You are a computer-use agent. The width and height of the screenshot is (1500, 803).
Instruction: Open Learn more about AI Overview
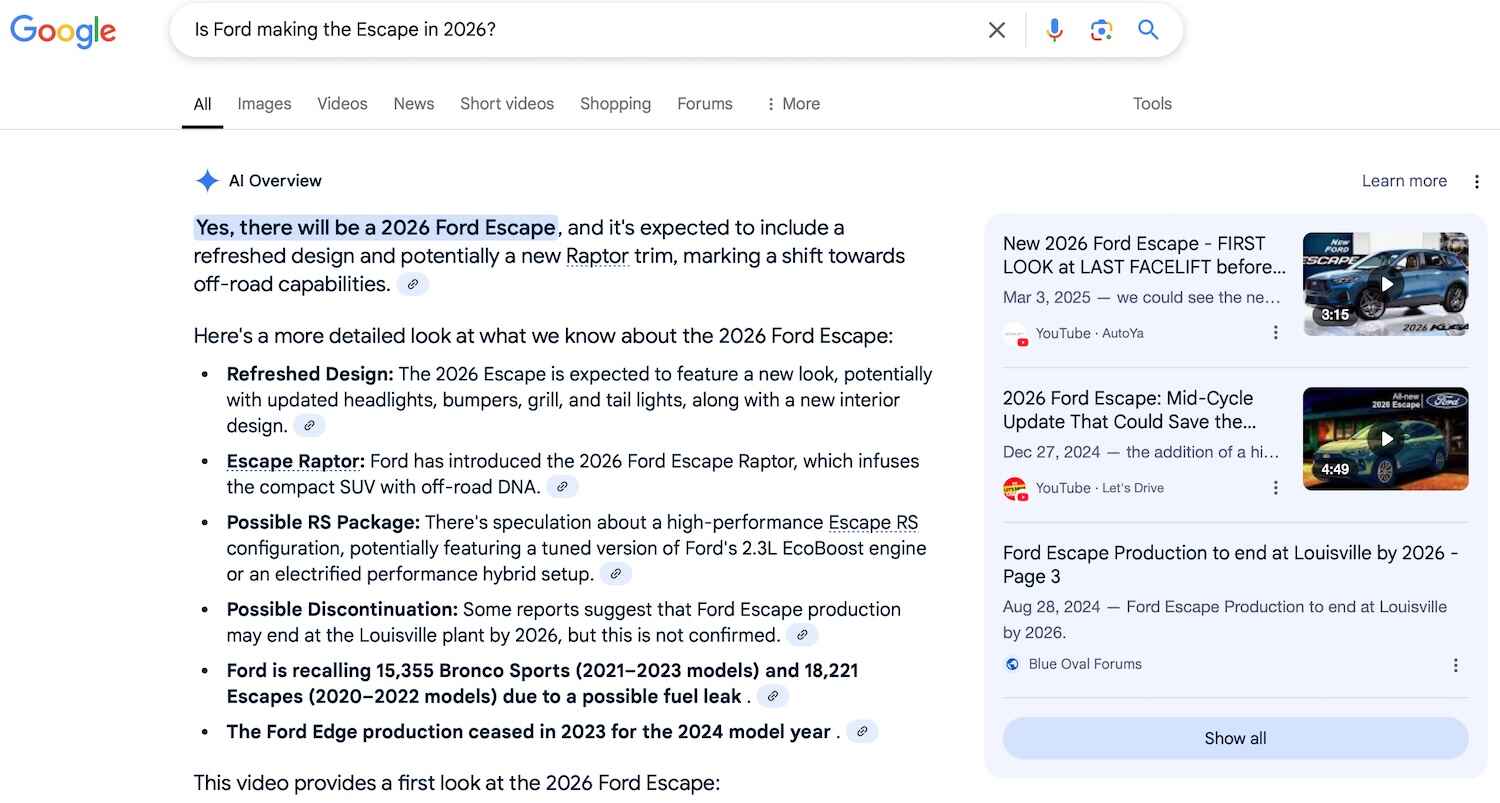[1404, 181]
